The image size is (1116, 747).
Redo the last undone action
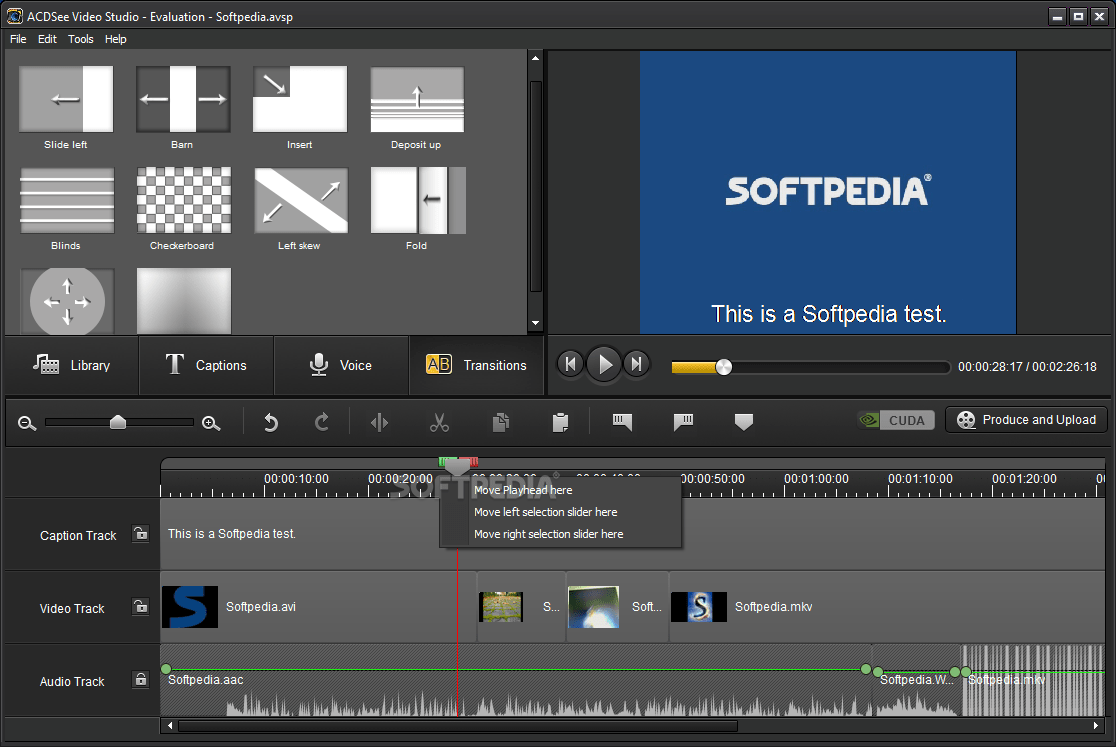tap(320, 421)
